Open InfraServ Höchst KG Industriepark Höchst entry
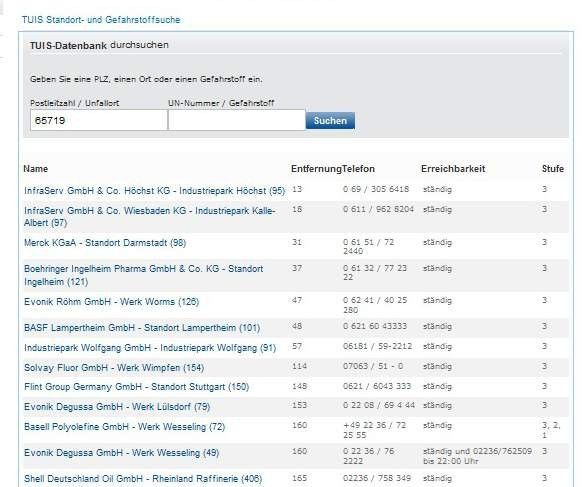The width and height of the screenshot is (587, 487). [x=154, y=191]
